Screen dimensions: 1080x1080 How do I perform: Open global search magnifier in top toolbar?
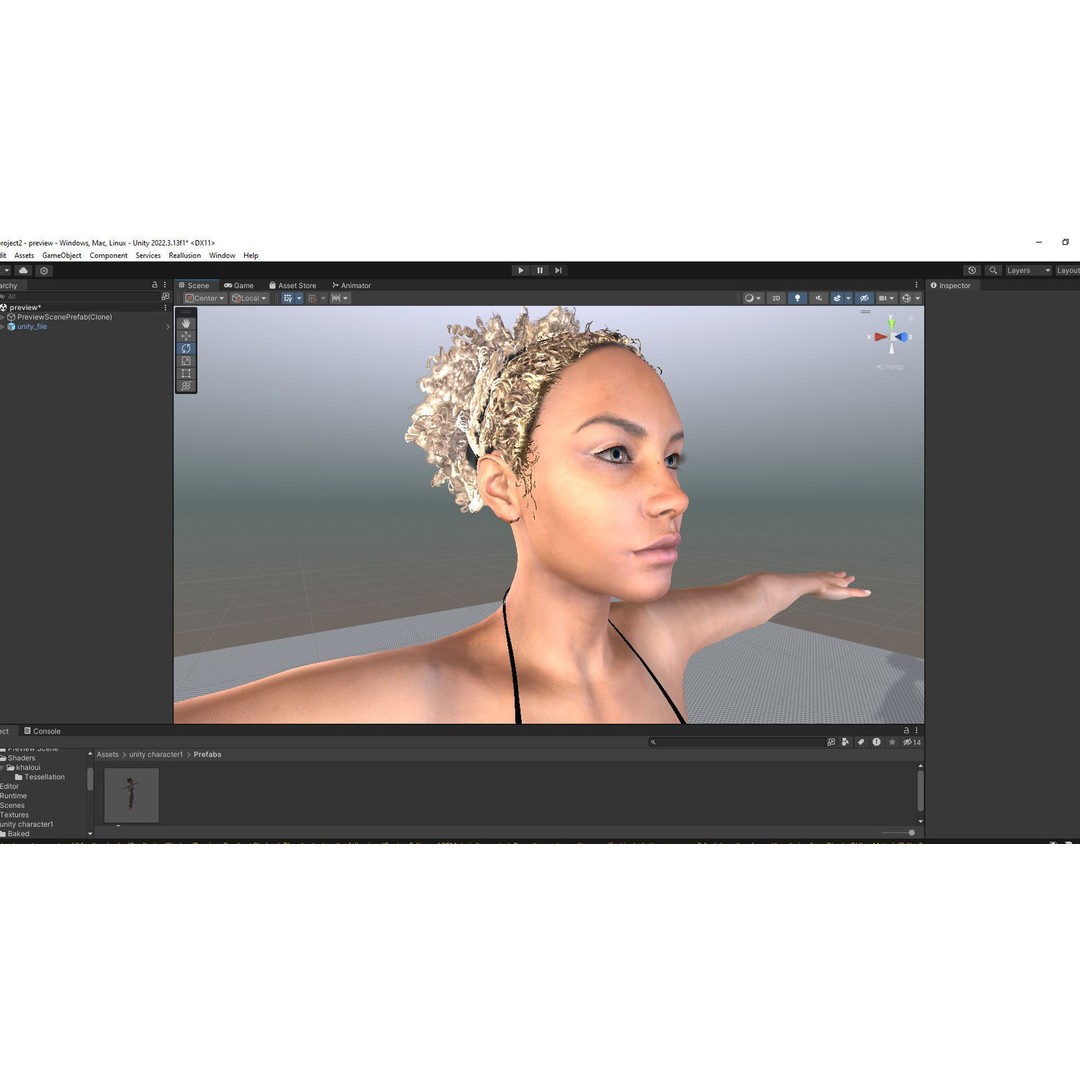pyautogui.click(x=993, y=271)
